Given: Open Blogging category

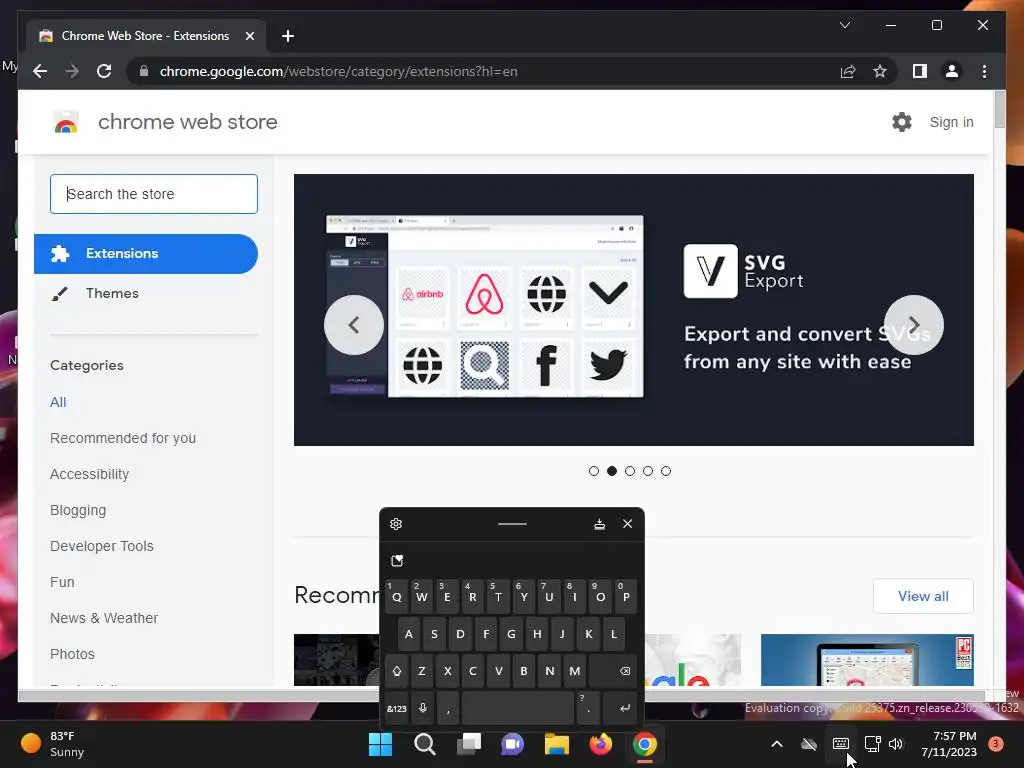Looking at the screenshot, I should tap(78, 510).
